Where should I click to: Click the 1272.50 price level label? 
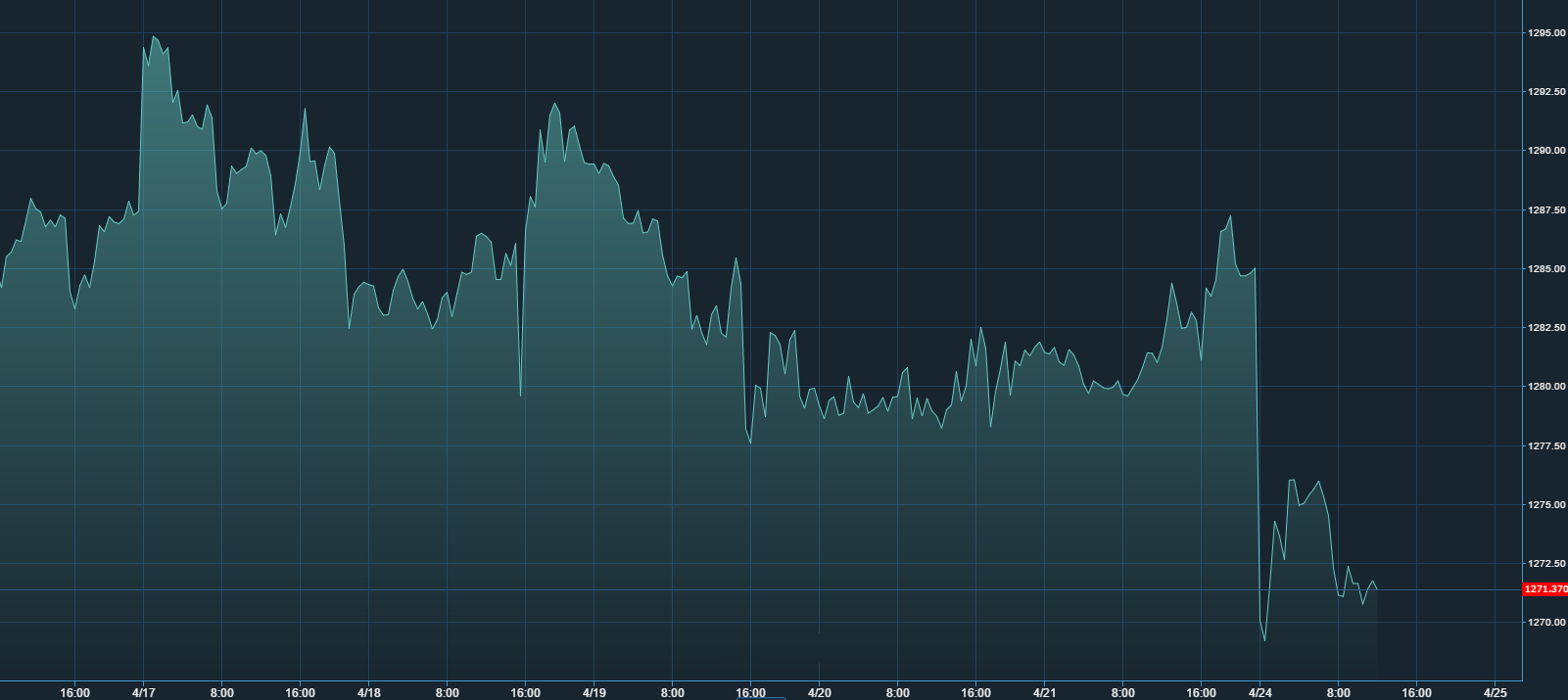coord(1546,564)
